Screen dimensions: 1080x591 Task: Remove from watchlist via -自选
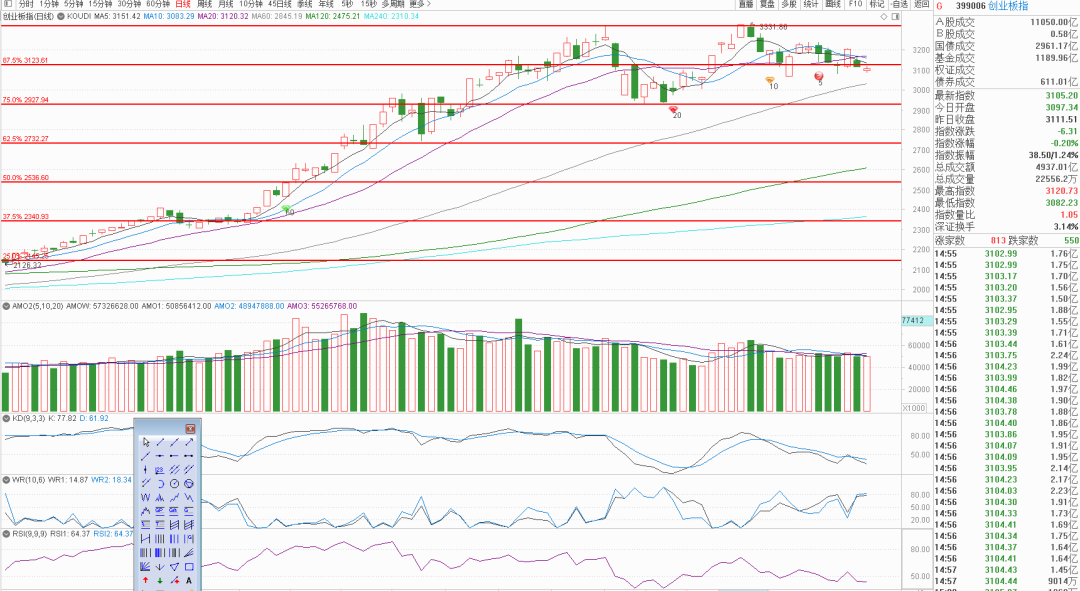pos(899,4)
